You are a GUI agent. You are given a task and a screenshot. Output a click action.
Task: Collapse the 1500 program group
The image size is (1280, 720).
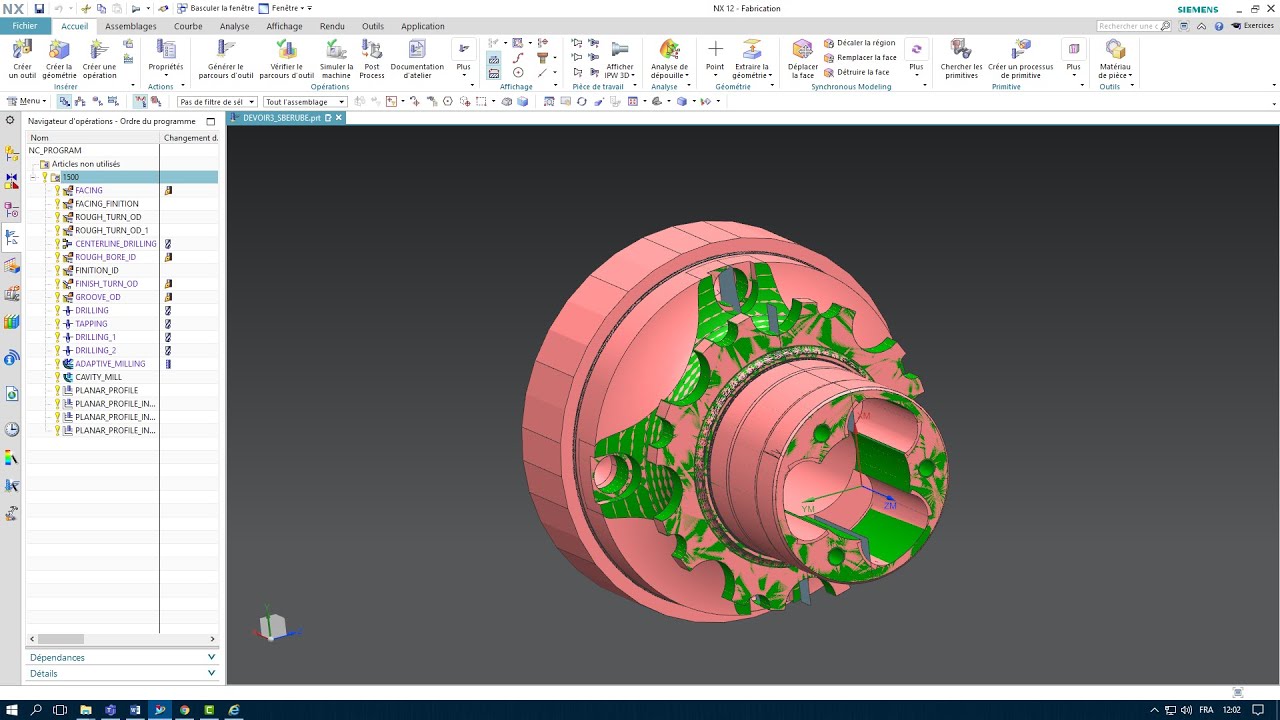click(33, 177)
